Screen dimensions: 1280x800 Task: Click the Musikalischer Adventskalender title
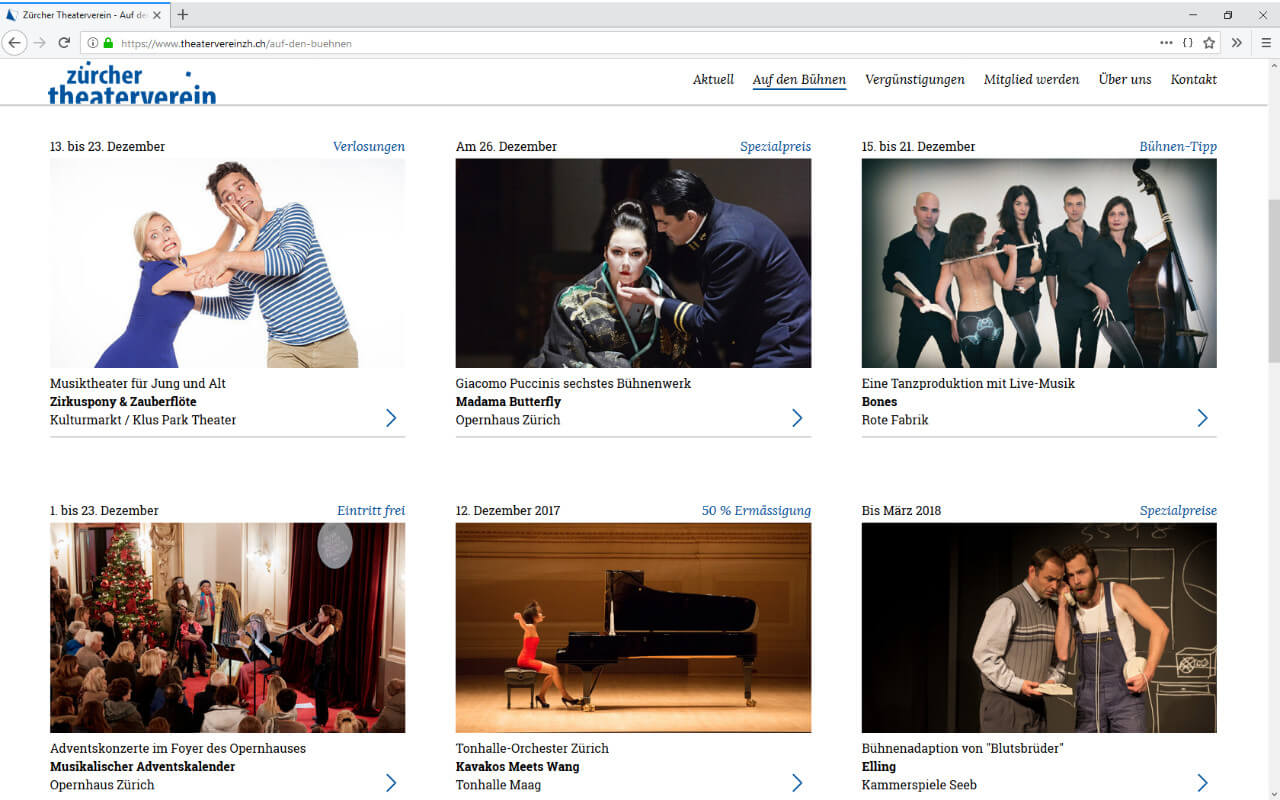(143, 767)
